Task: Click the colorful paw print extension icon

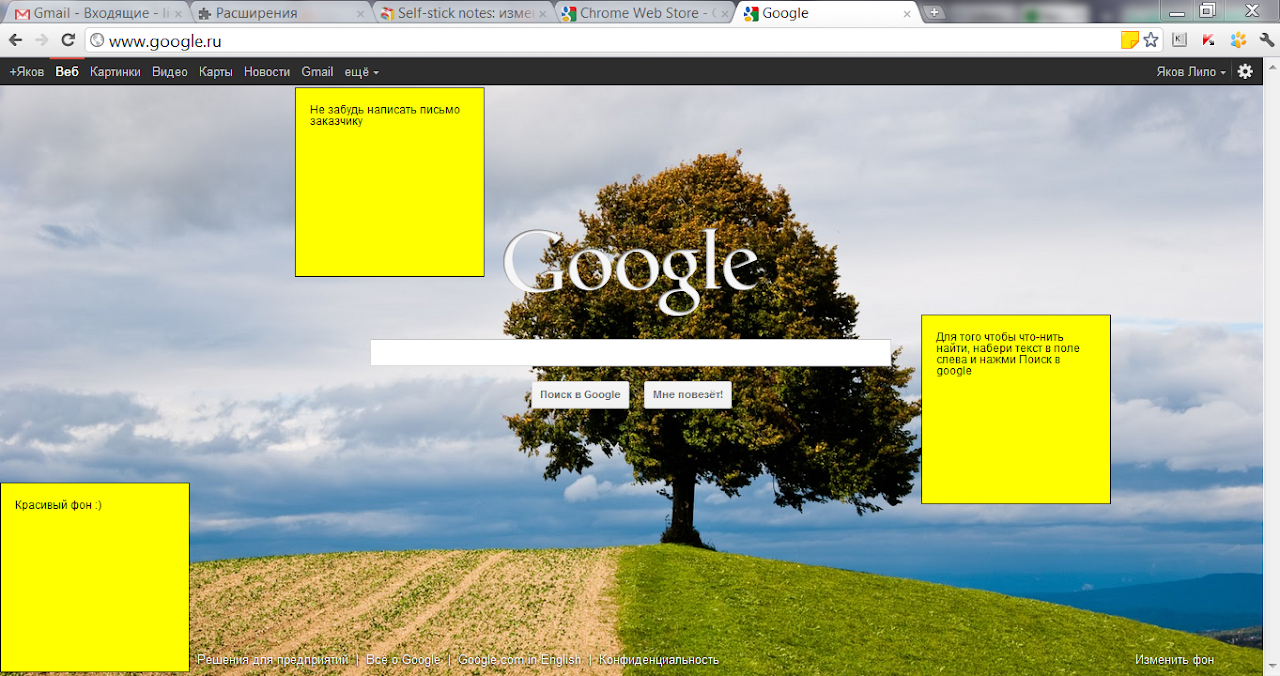Action: click(x=1238, y=41)
